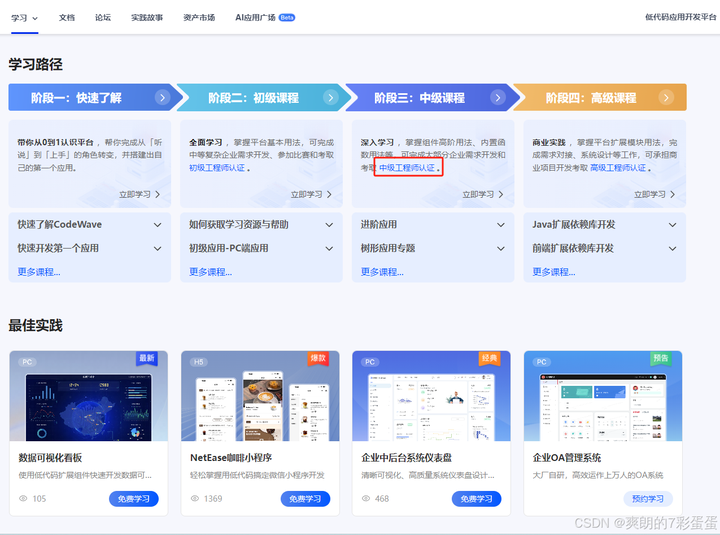Open the 初级工程师认证 link
The image size is (720, 535).
[x=217, y=168]
